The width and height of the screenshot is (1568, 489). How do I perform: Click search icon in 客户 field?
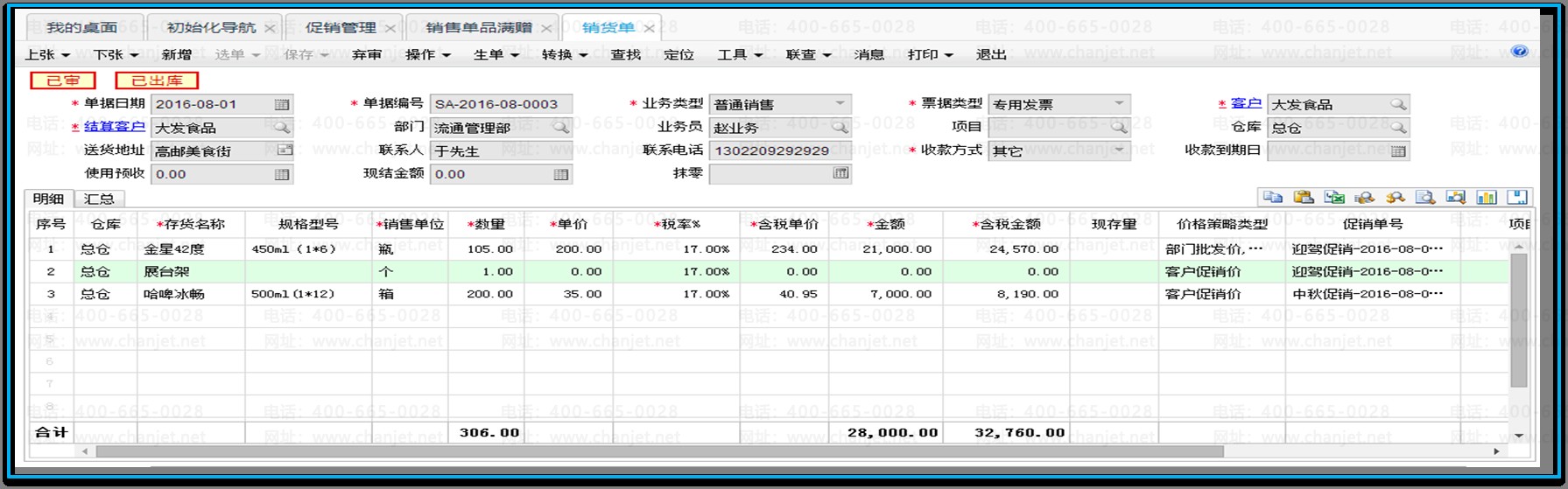click(x=1398, y=104)
